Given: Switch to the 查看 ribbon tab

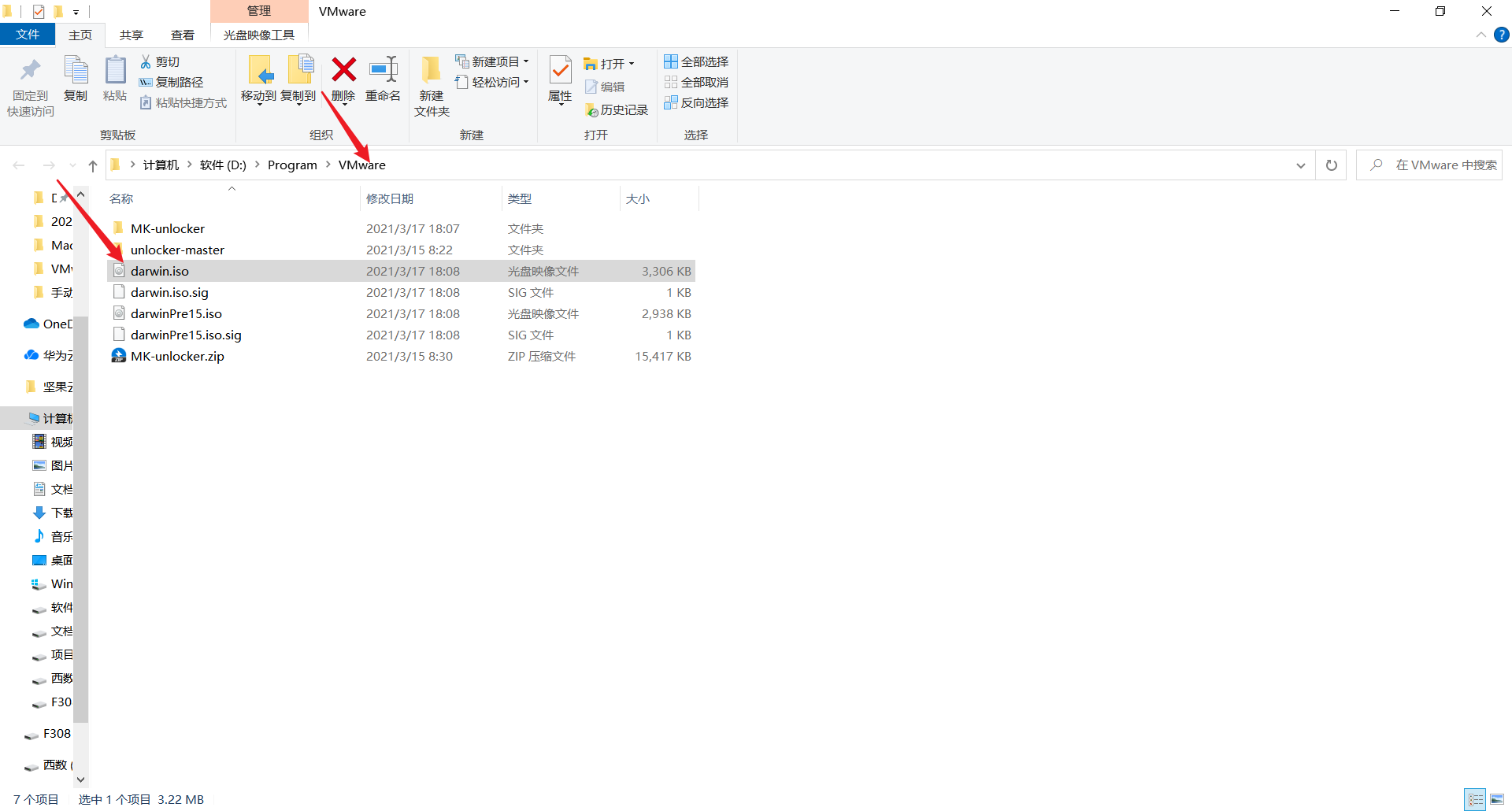Looking at the screenshot, I should [182, 35].
